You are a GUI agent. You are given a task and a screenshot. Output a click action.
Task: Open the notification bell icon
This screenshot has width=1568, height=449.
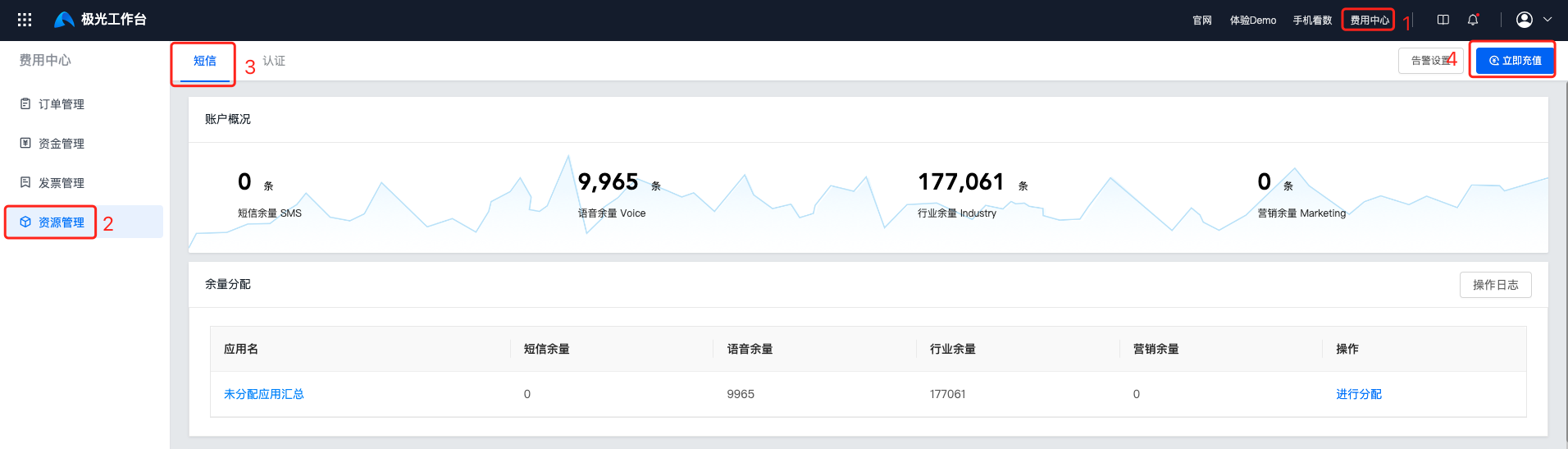[1473, 20]
